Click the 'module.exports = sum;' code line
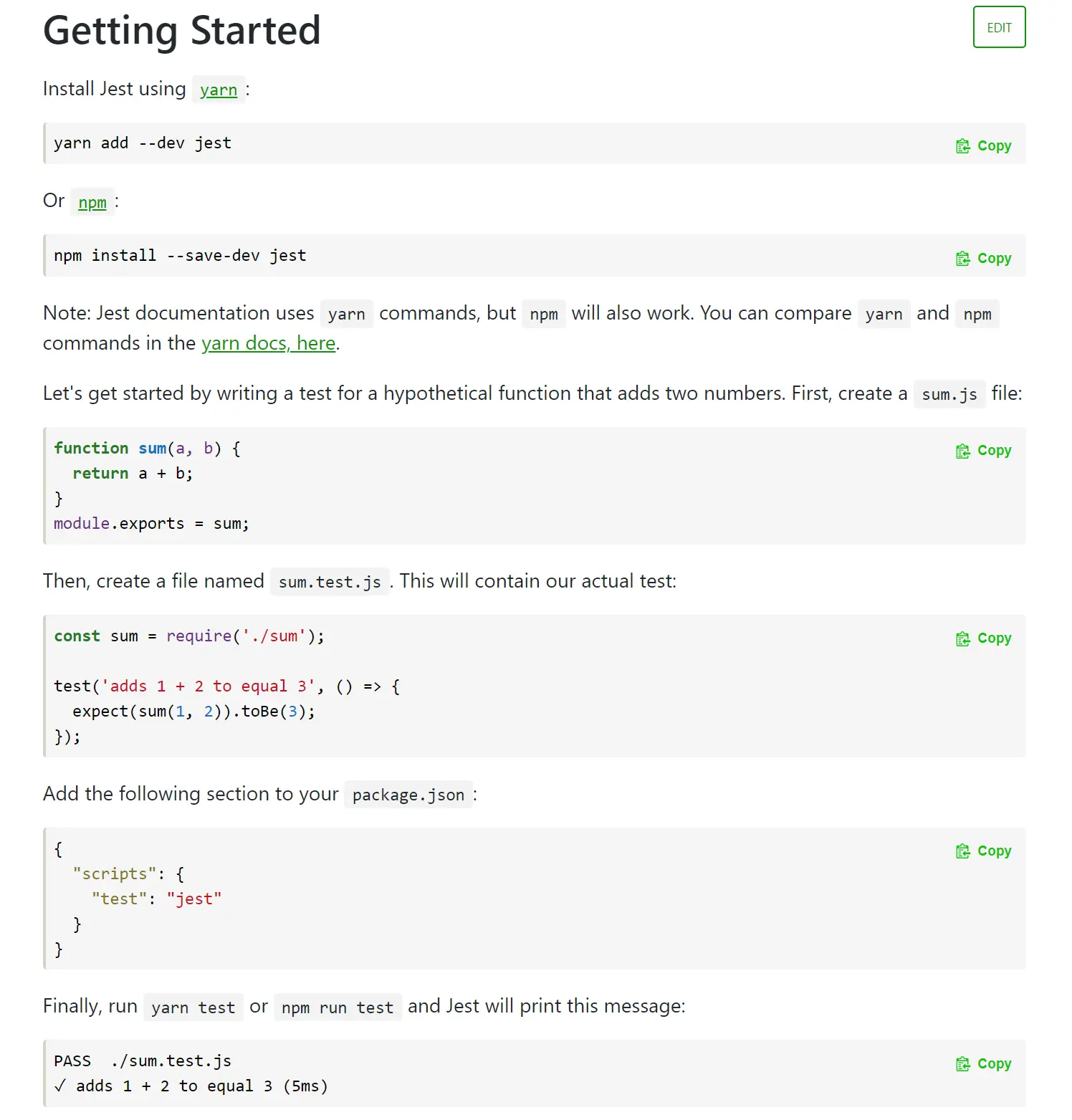The image size is (1072, 1120). [x=151, y=524]
